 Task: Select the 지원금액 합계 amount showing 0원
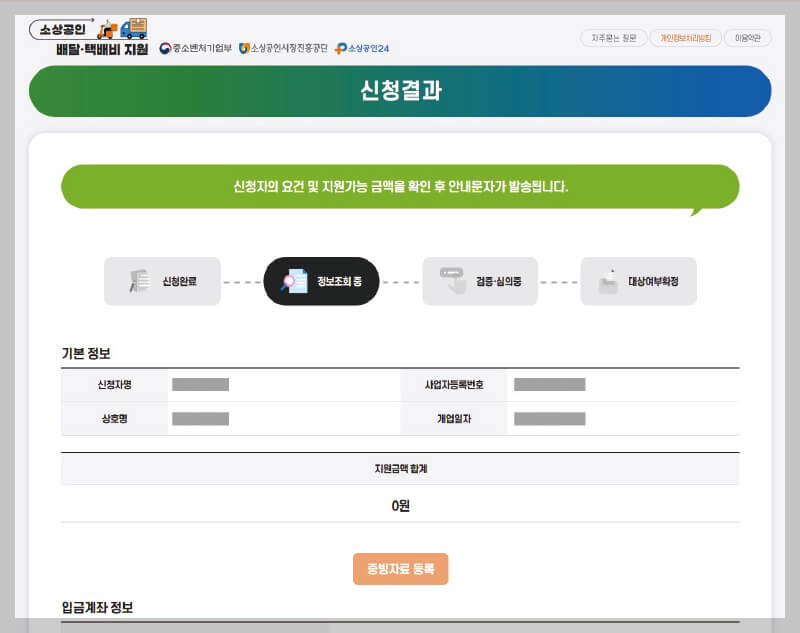pos(399,505)
